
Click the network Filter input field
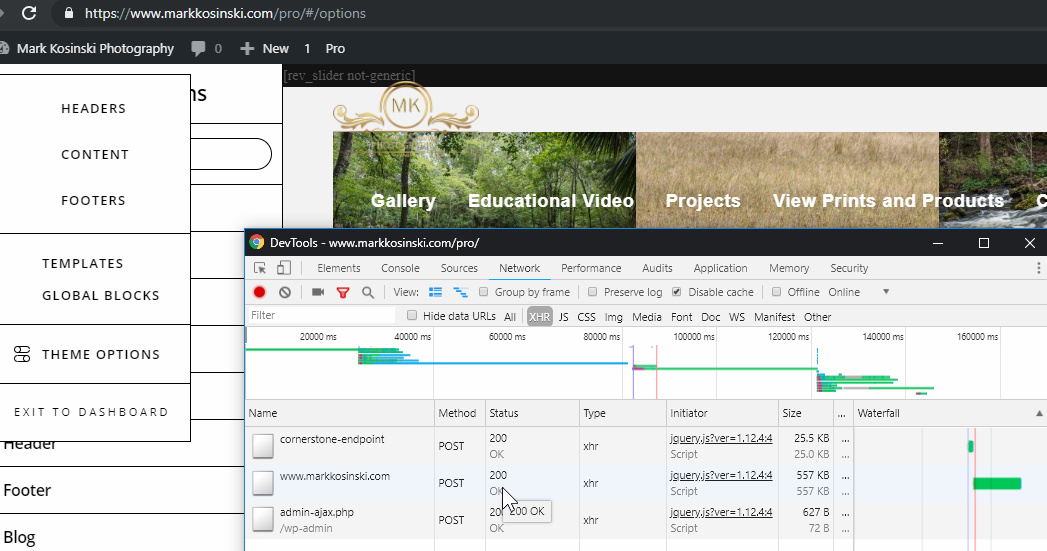322,315
